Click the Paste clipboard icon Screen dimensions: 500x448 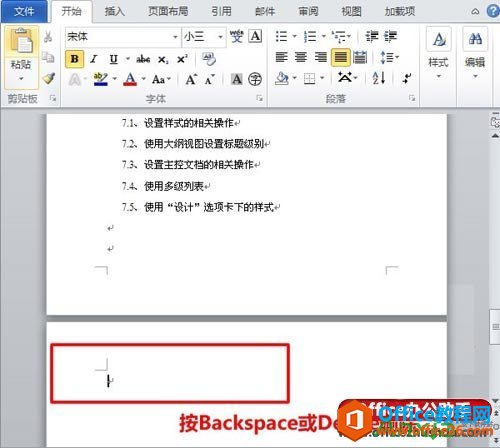(21, 42)
